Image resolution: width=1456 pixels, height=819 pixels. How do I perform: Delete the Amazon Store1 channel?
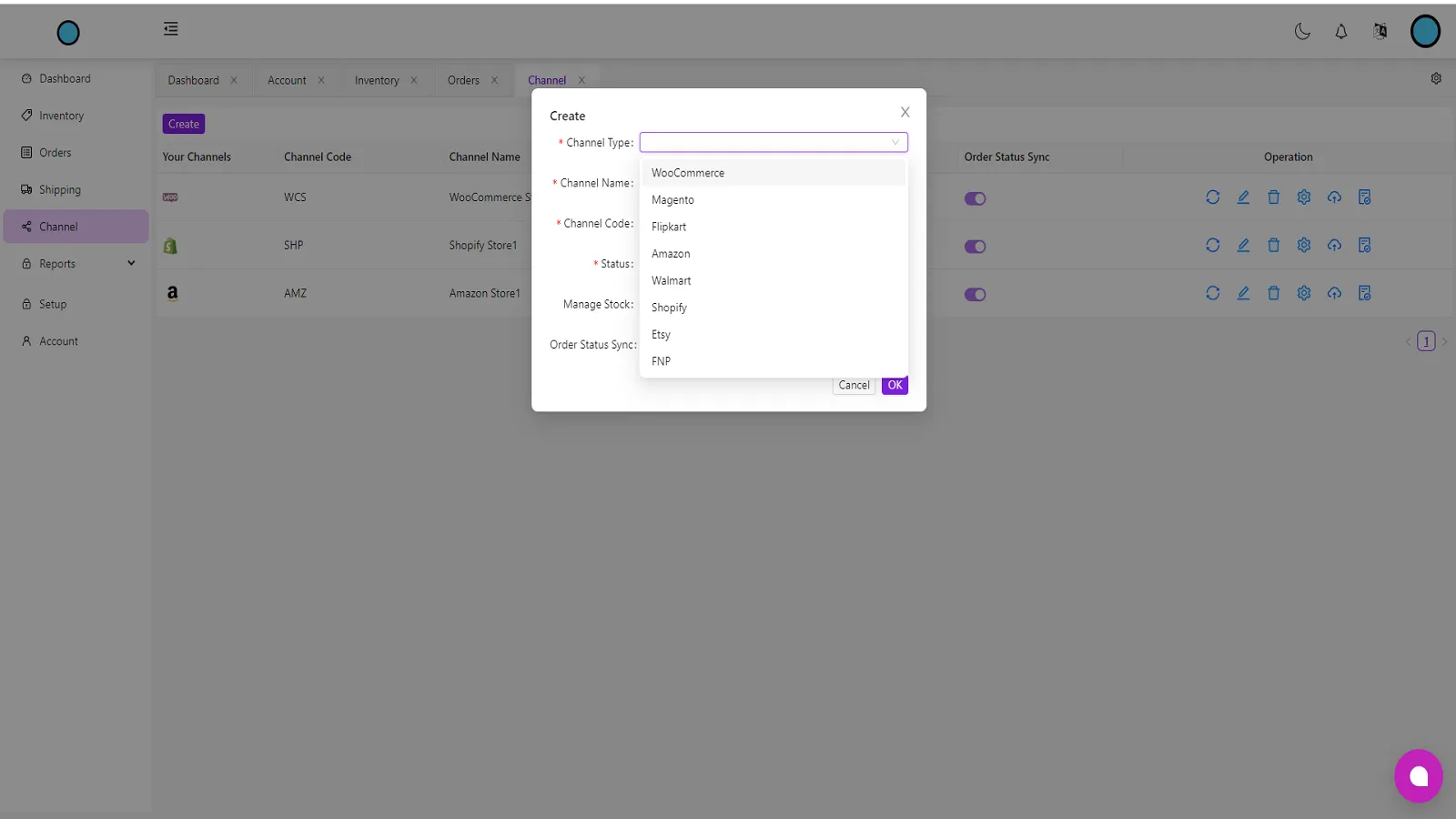[x=1273, y=293]
